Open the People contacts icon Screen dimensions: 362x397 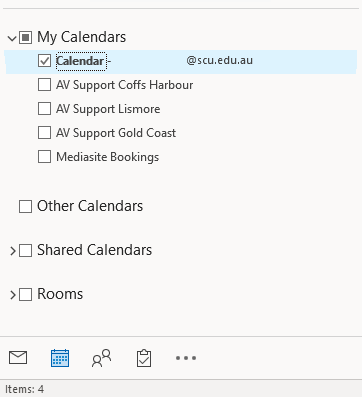tap(101, 358)
